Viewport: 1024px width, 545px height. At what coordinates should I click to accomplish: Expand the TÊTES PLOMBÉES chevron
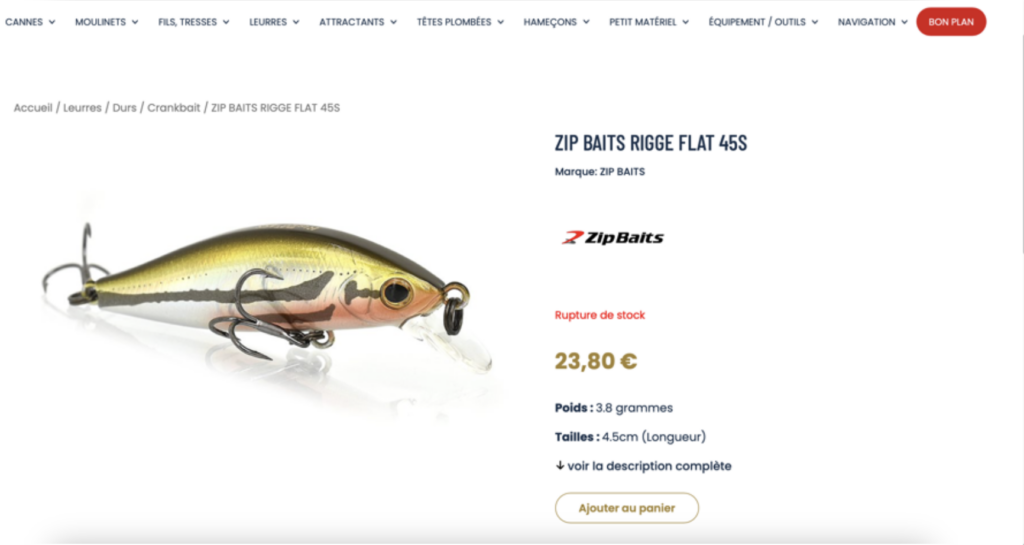[501, 22]
